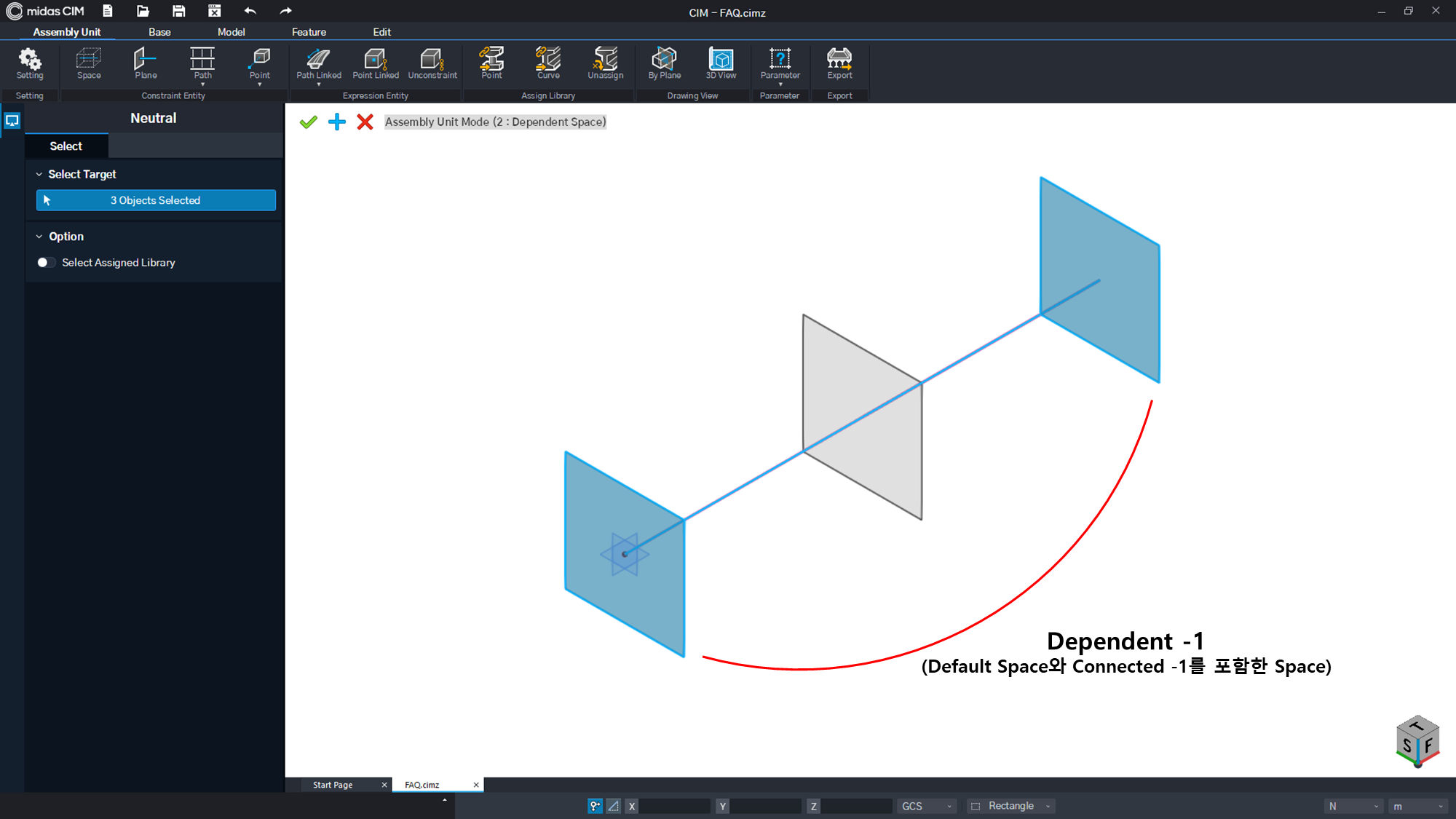Click the Unassign library icon
The height and width of the screenshot is (819, 1456).
coord(606,63)
